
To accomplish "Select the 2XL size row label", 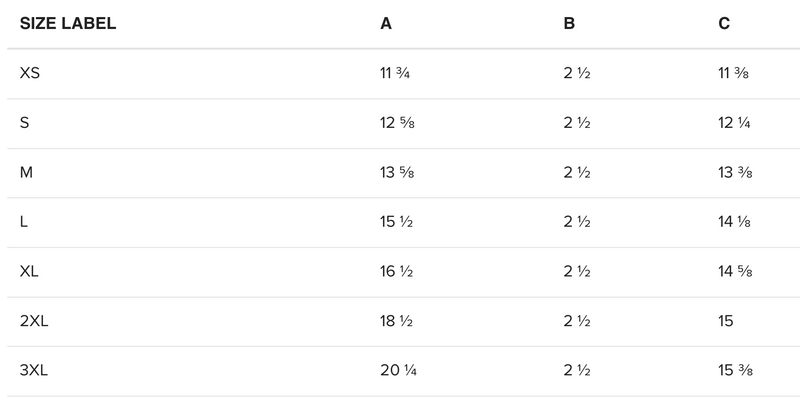I will 35,321.
